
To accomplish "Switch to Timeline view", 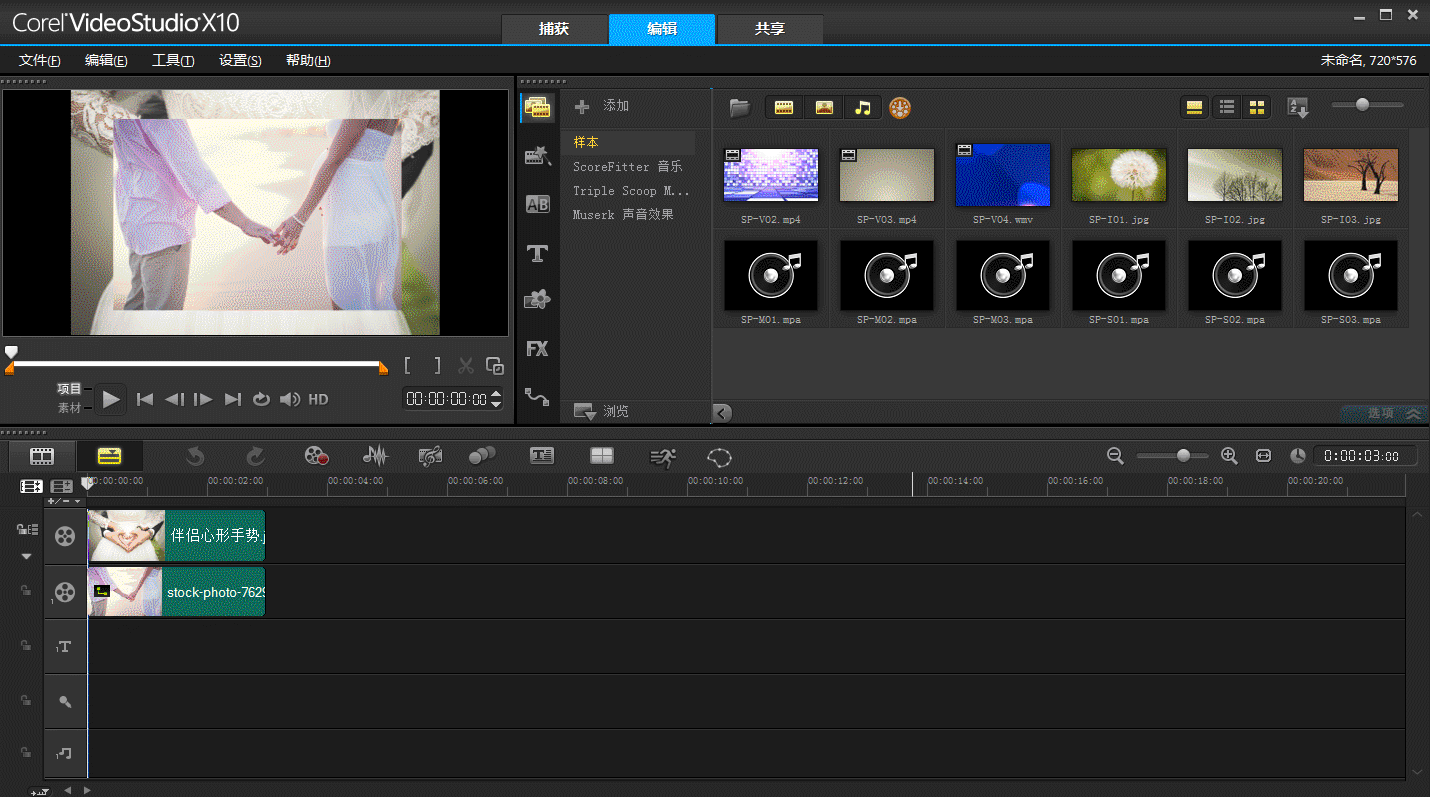I will (110, 456).
